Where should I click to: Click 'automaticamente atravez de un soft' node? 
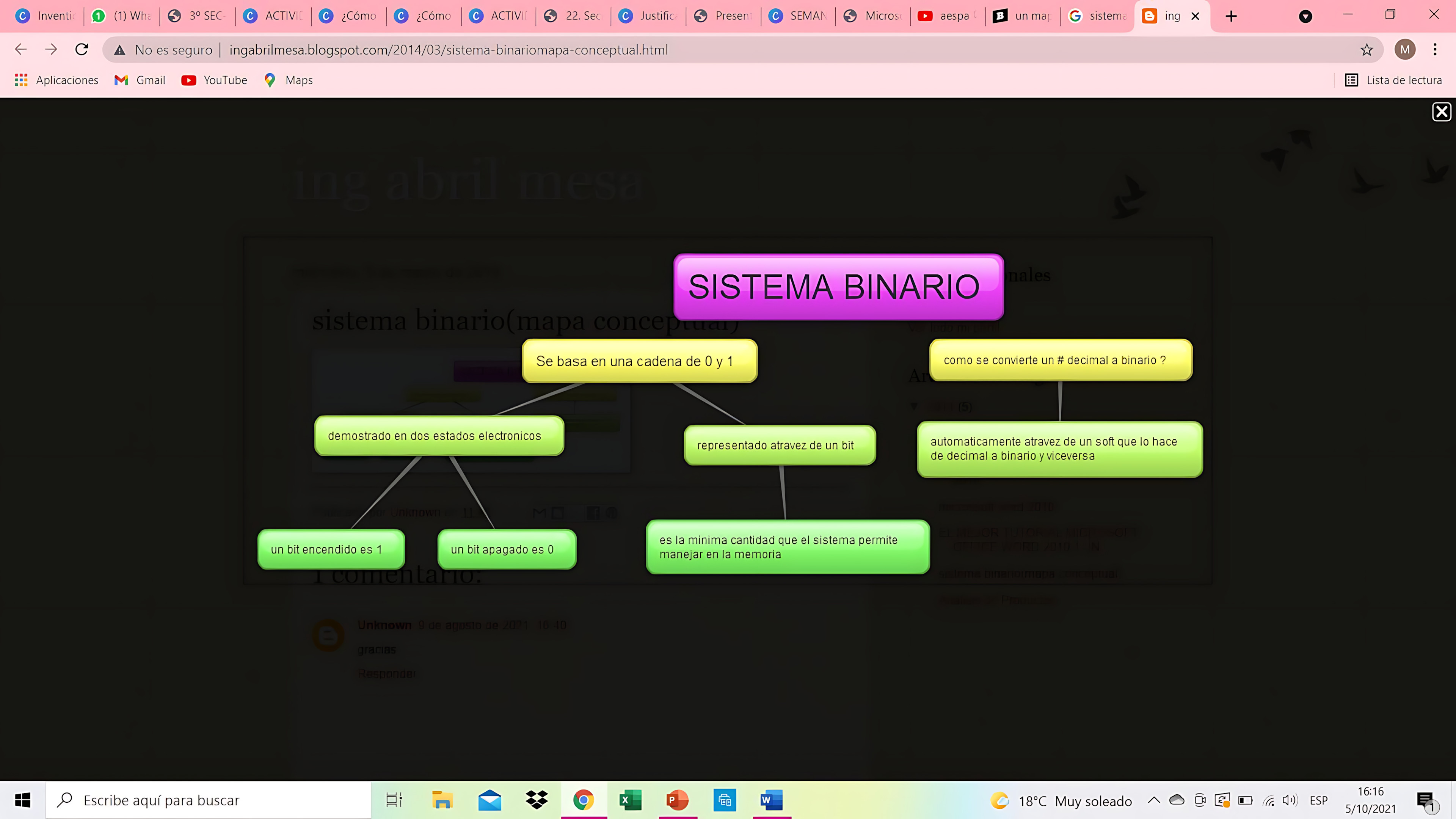[1060, 449]
